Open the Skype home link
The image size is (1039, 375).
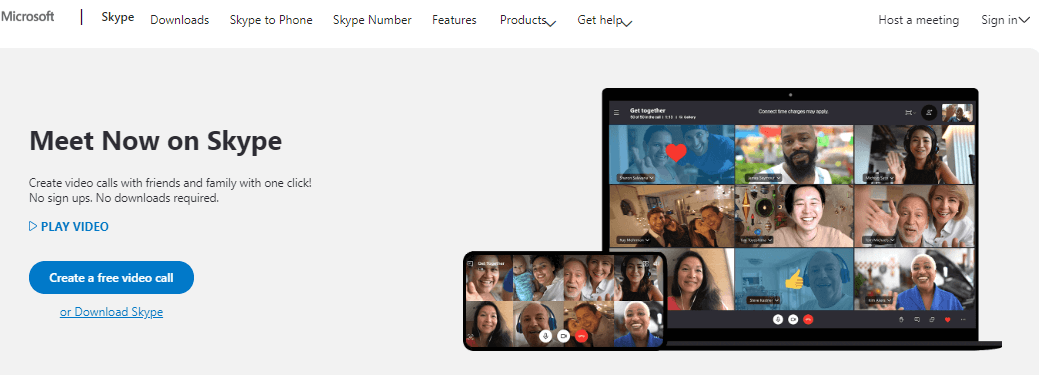click(118, 17)
